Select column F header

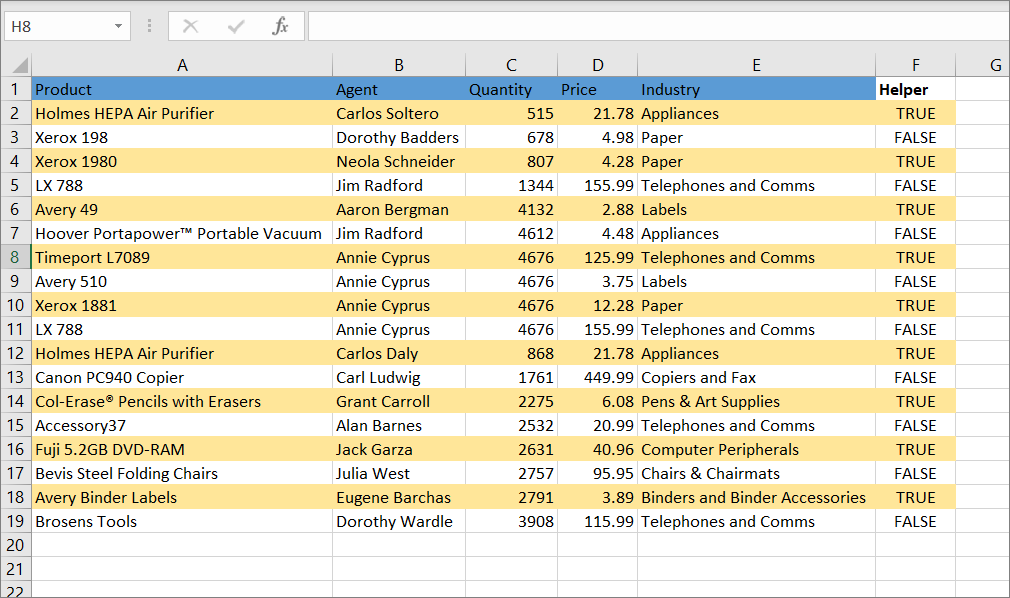coord(915,65)
